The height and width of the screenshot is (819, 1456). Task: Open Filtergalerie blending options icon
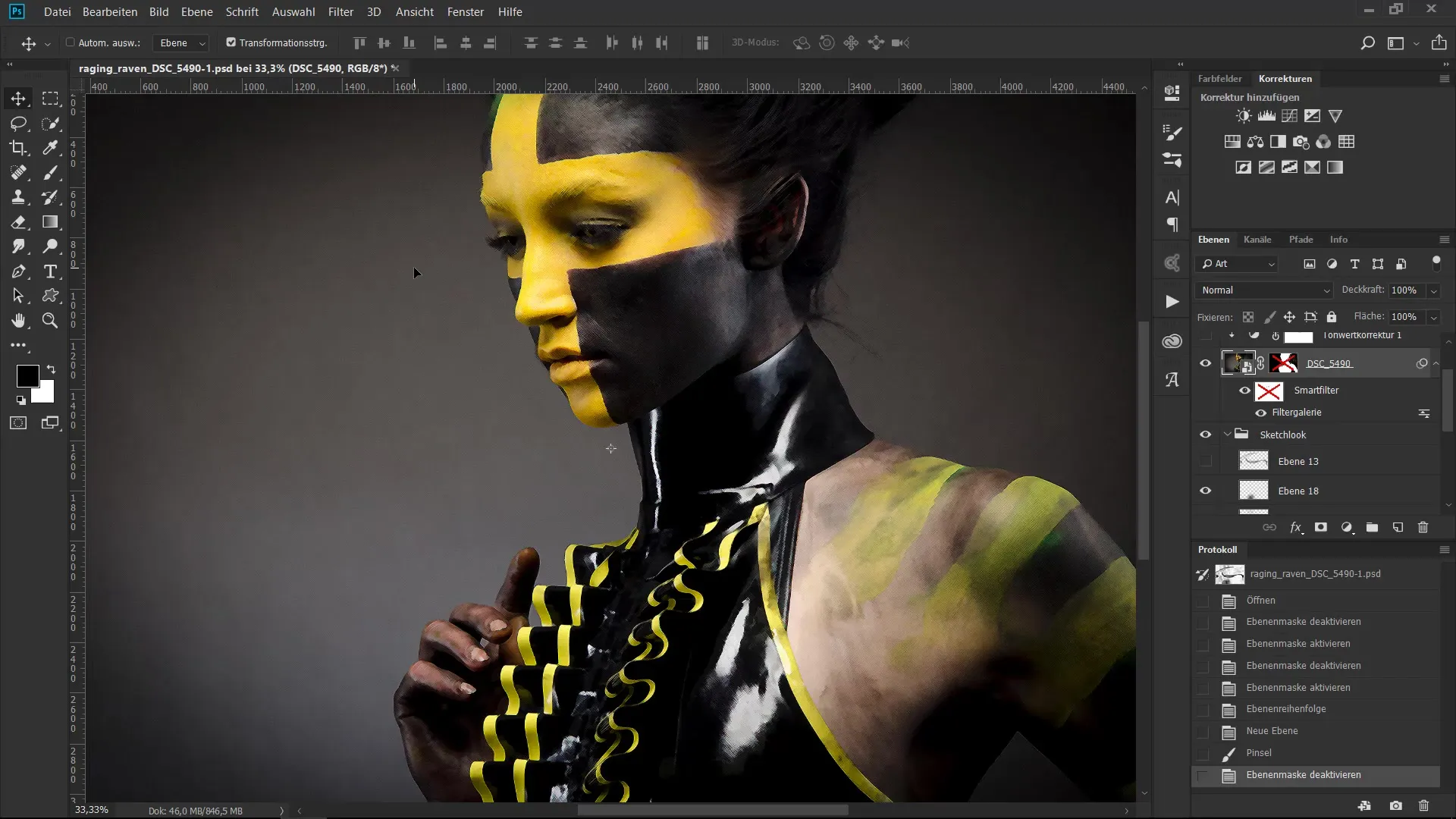click(1424, 413)
